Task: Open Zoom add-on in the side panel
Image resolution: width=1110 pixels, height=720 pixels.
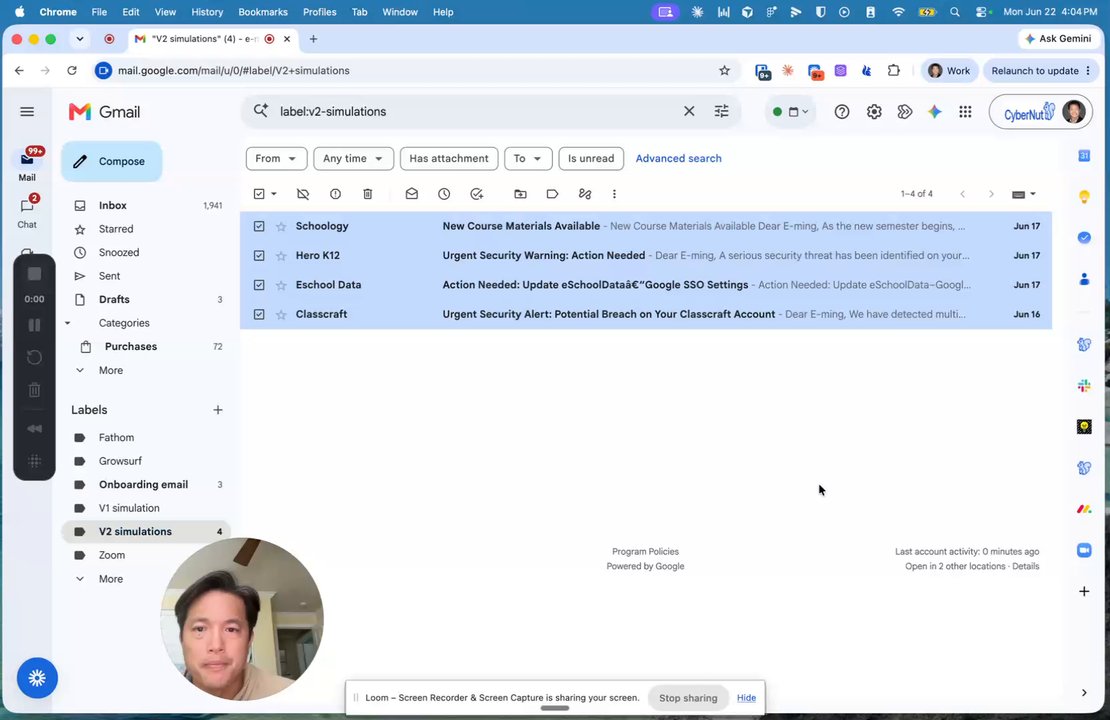Action: tap(1084, 550)
